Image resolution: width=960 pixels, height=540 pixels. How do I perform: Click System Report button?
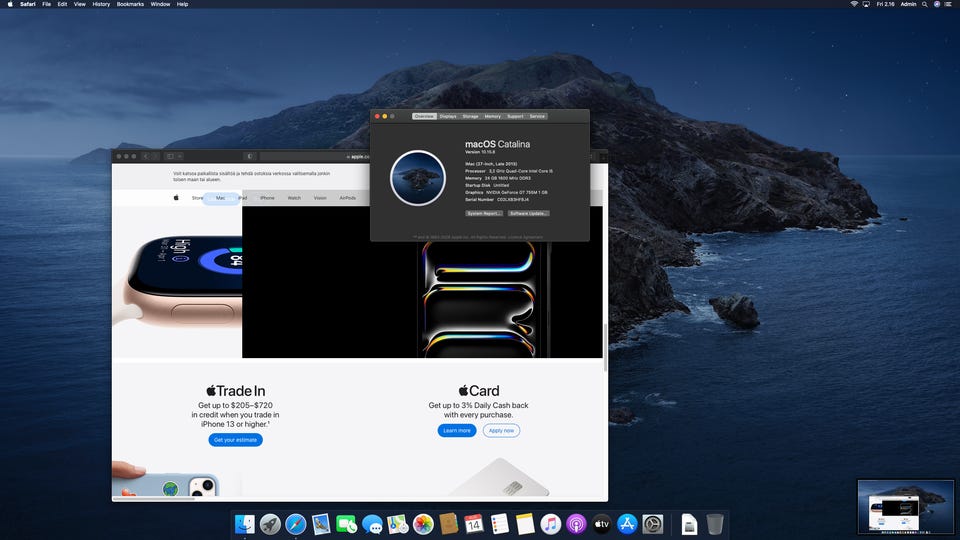tap(484, 214)
